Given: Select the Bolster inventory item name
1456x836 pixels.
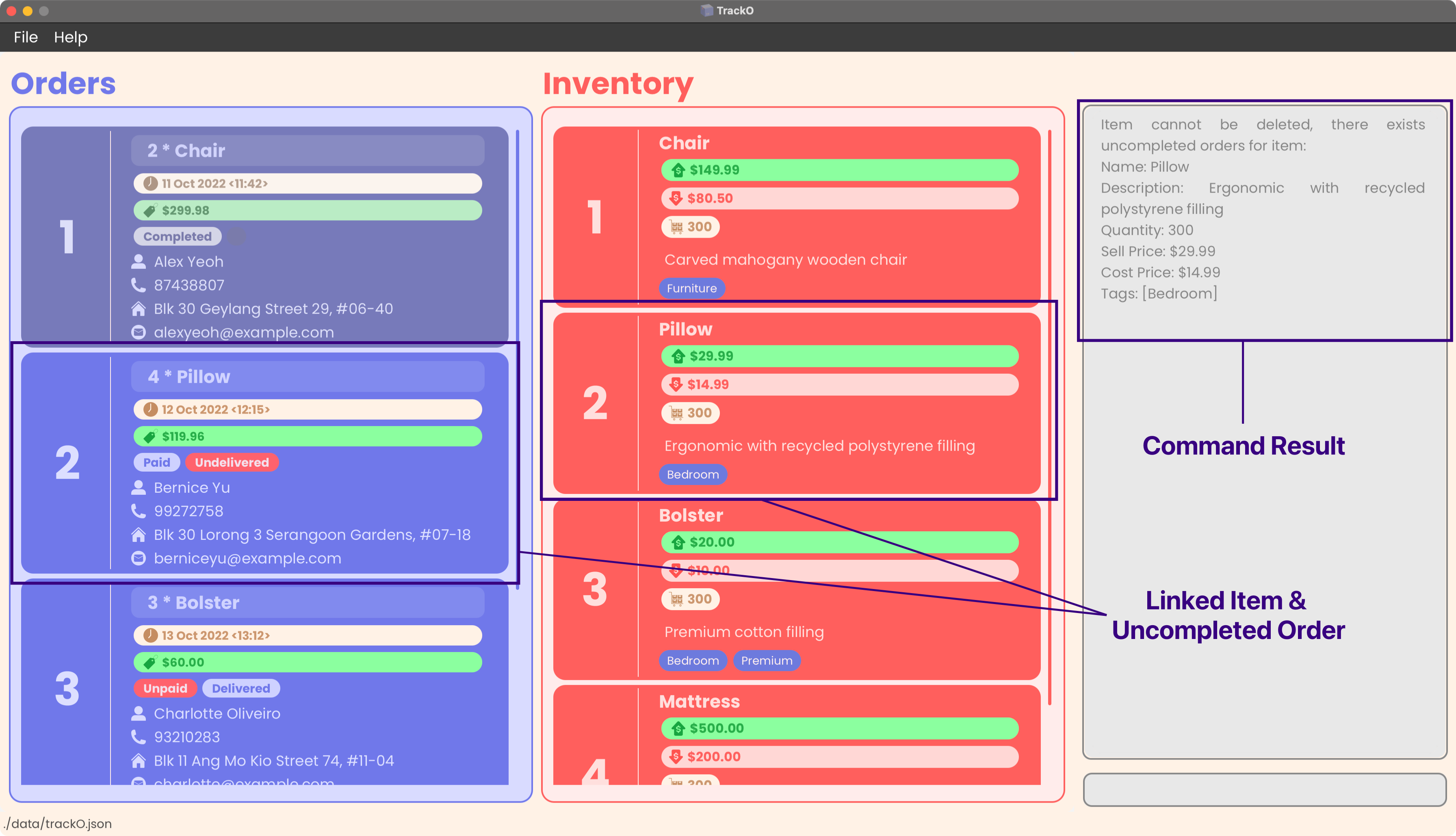Looking at the screenshot, I should pyautogui.click(x=691, y=515).
